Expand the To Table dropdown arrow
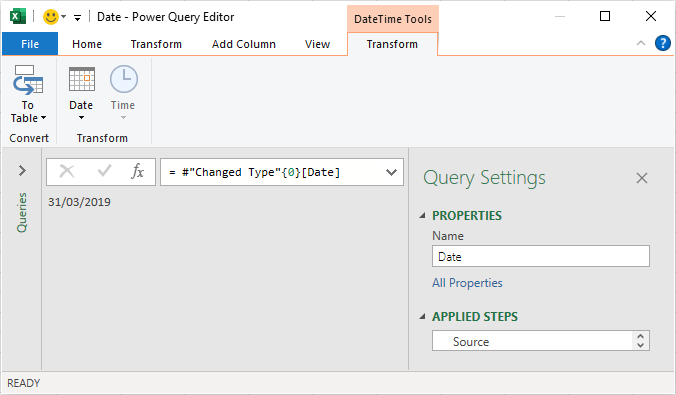Image resolution: width=676 pixels, height=395 pixels. click(43, 118)
